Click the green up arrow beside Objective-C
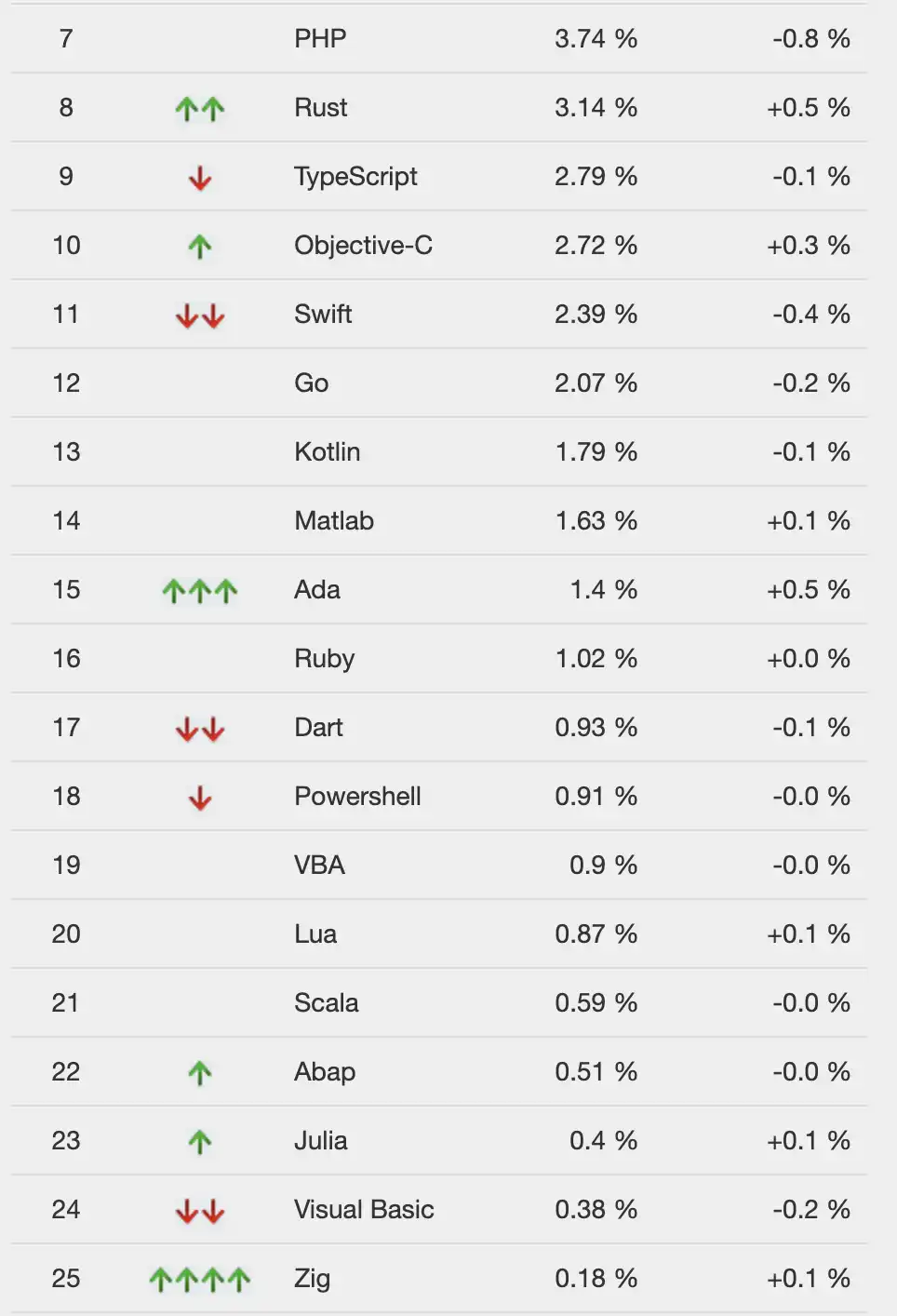Screen dimensions: 897x1316 200,247
